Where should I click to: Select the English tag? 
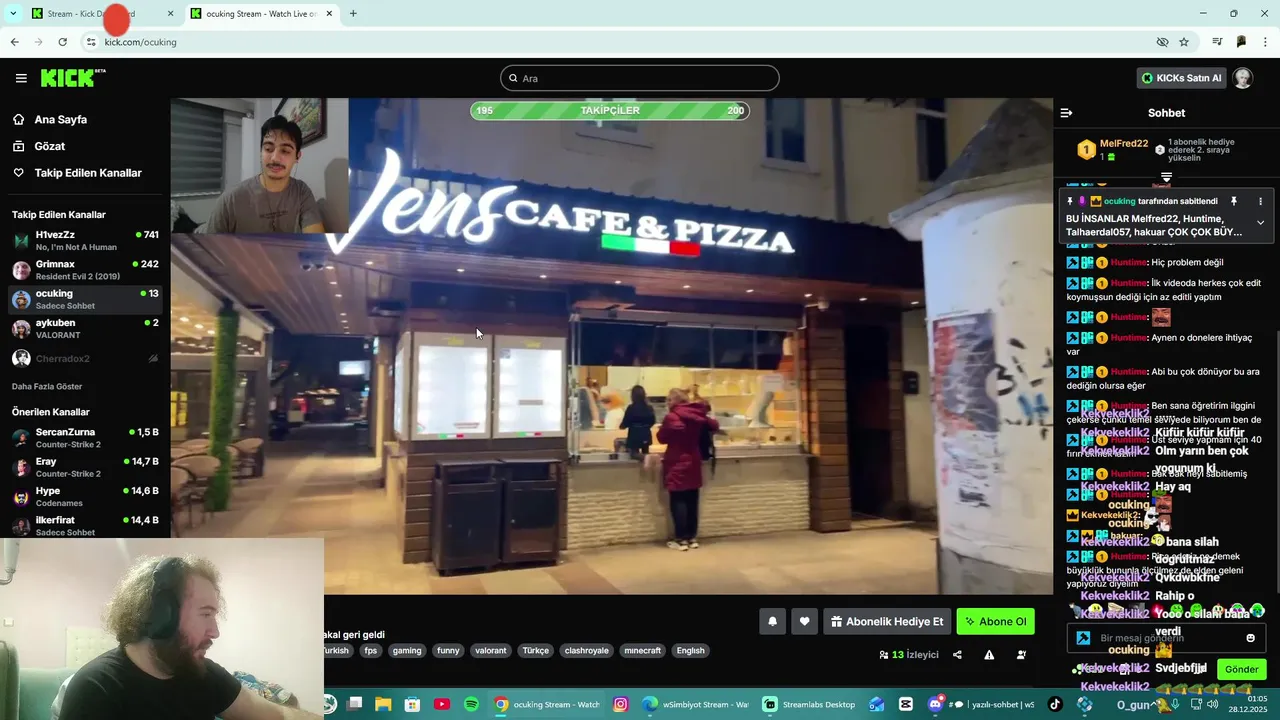tap(691, 650)
